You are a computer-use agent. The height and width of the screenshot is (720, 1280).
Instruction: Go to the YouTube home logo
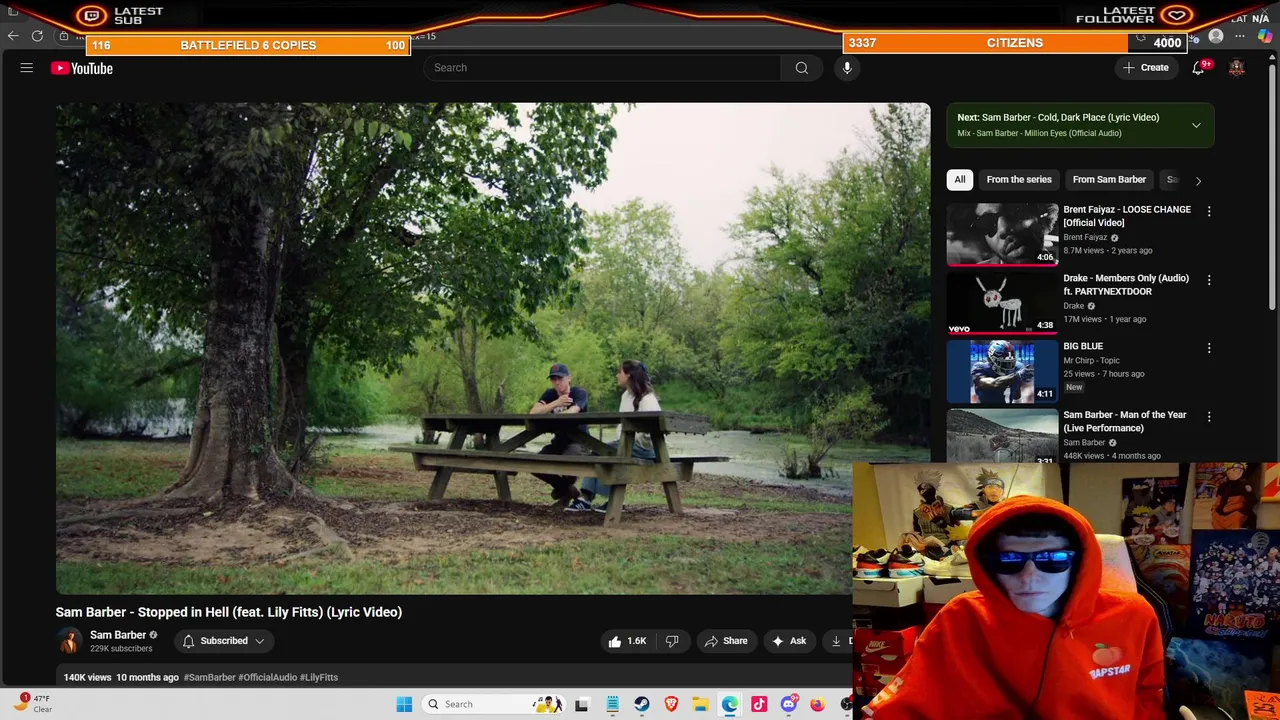[x=82, y=68]
